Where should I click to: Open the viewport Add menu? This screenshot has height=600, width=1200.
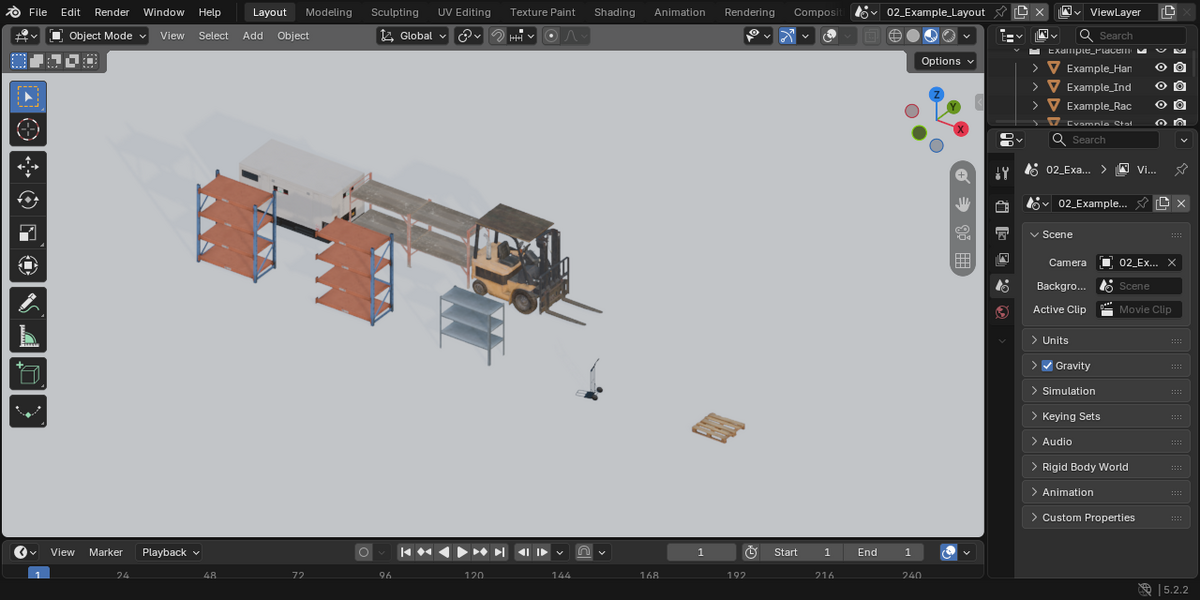point(253,35)
